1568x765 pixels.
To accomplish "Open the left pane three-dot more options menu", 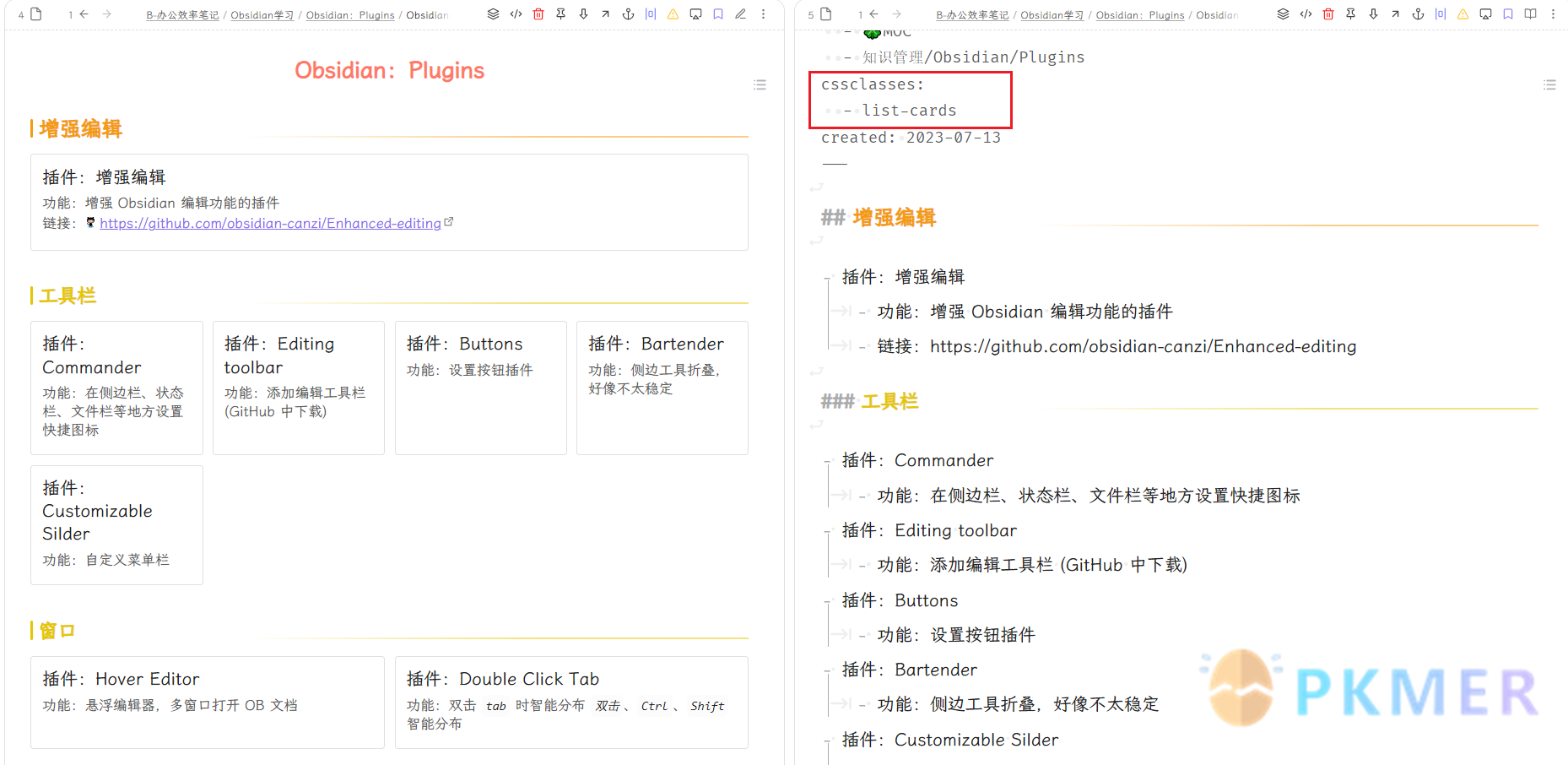I will (763, 14).
